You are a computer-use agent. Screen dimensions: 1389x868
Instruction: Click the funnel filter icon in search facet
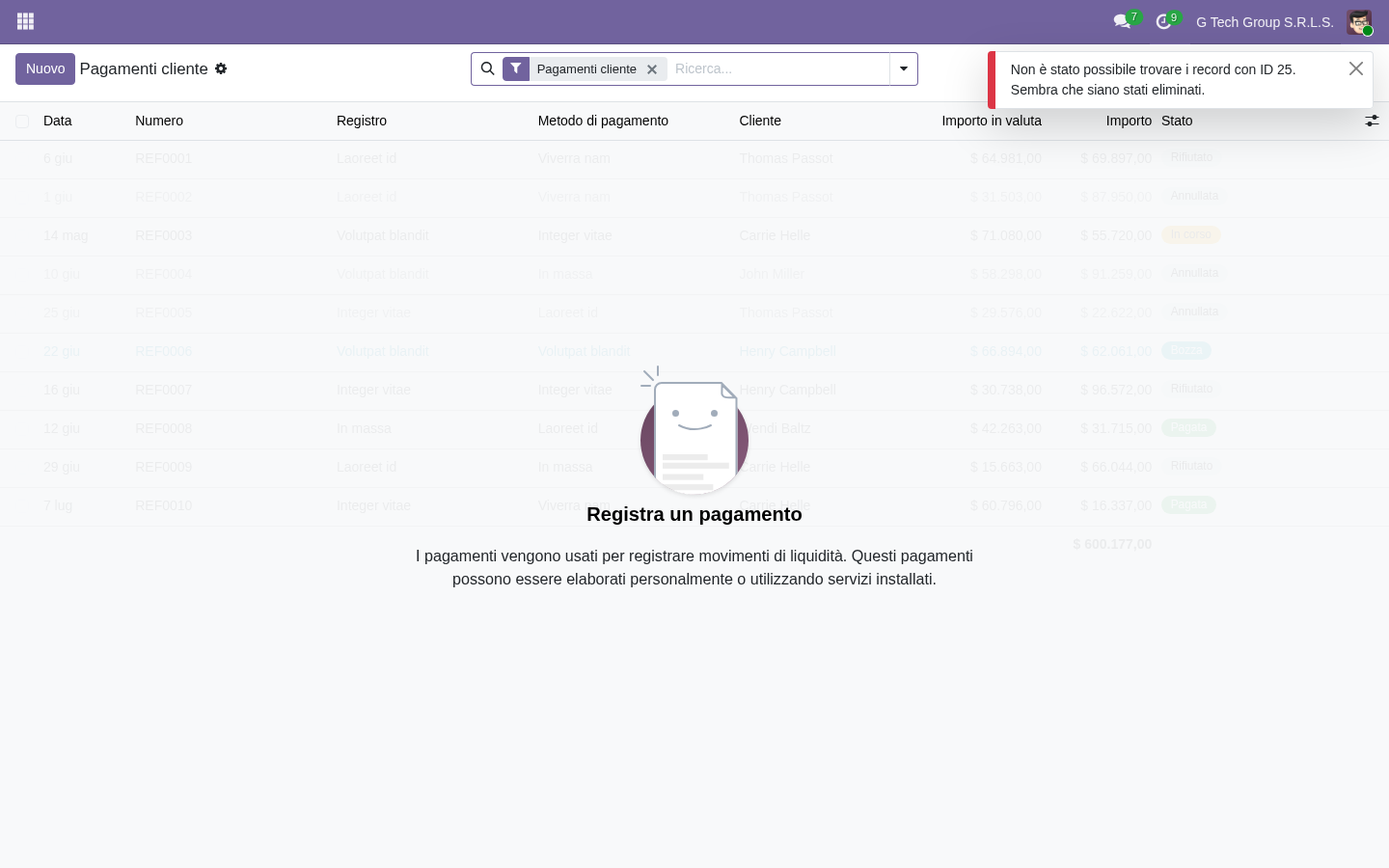516,68
